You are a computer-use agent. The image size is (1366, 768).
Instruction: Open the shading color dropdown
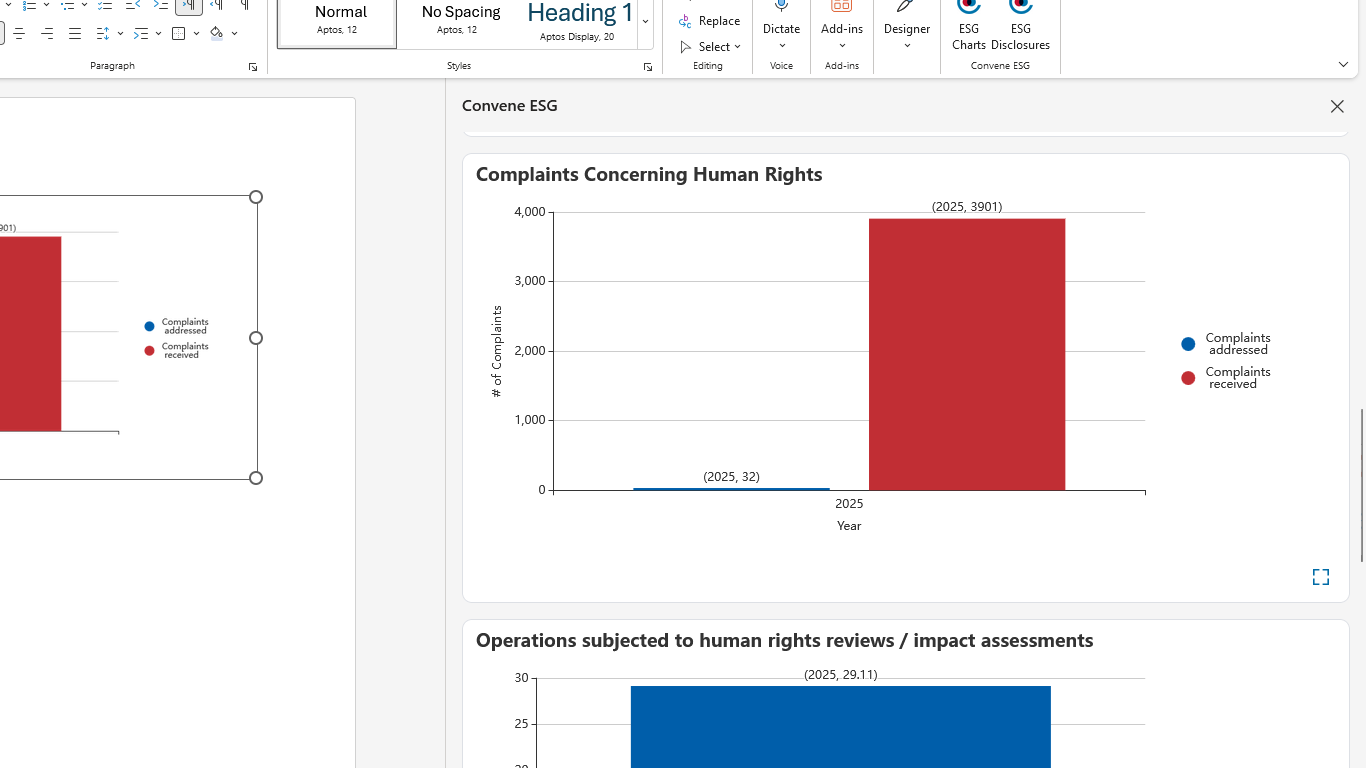coord(235,33)
